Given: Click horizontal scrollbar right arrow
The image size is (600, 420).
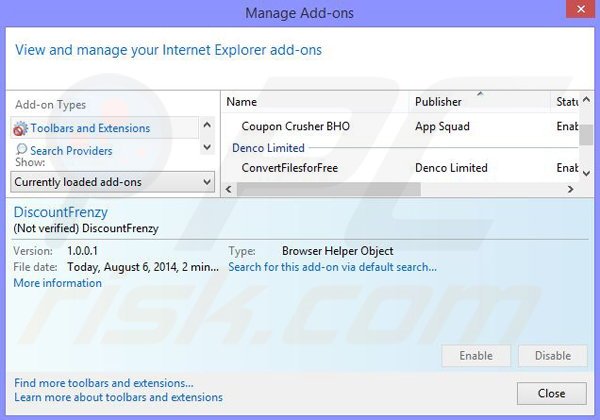Looking at the screenshot, I should pos(570,189).
